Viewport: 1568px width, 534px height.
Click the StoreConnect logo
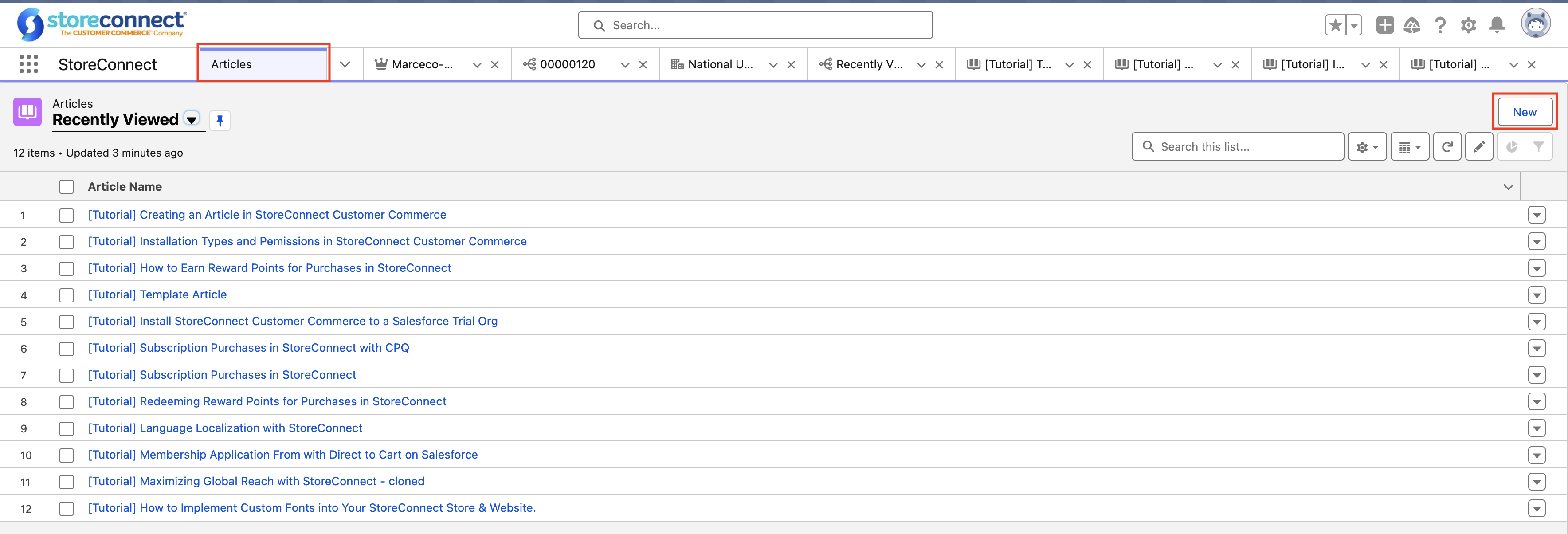coord(102,24)
